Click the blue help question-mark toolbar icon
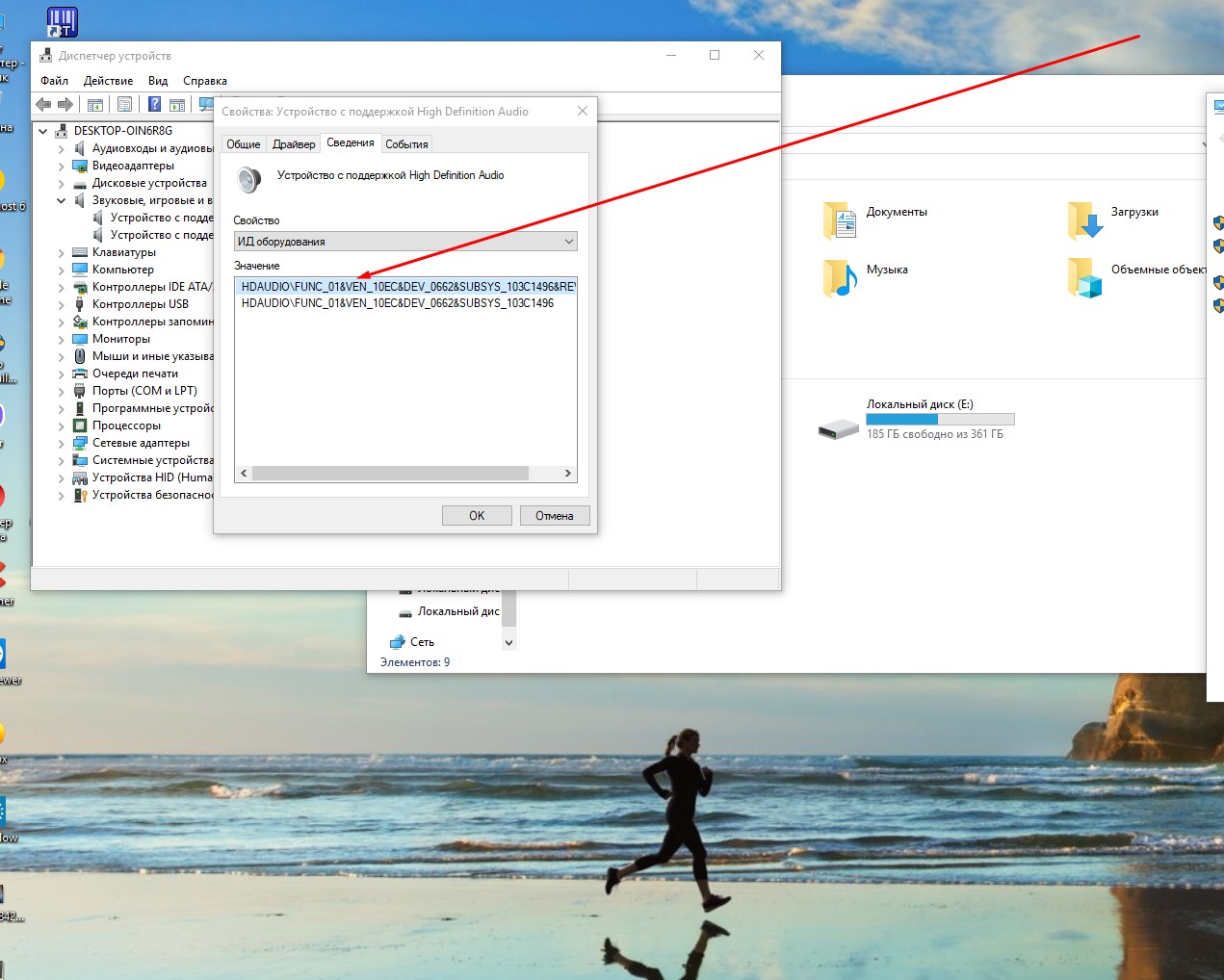 [x=154, y=104]
